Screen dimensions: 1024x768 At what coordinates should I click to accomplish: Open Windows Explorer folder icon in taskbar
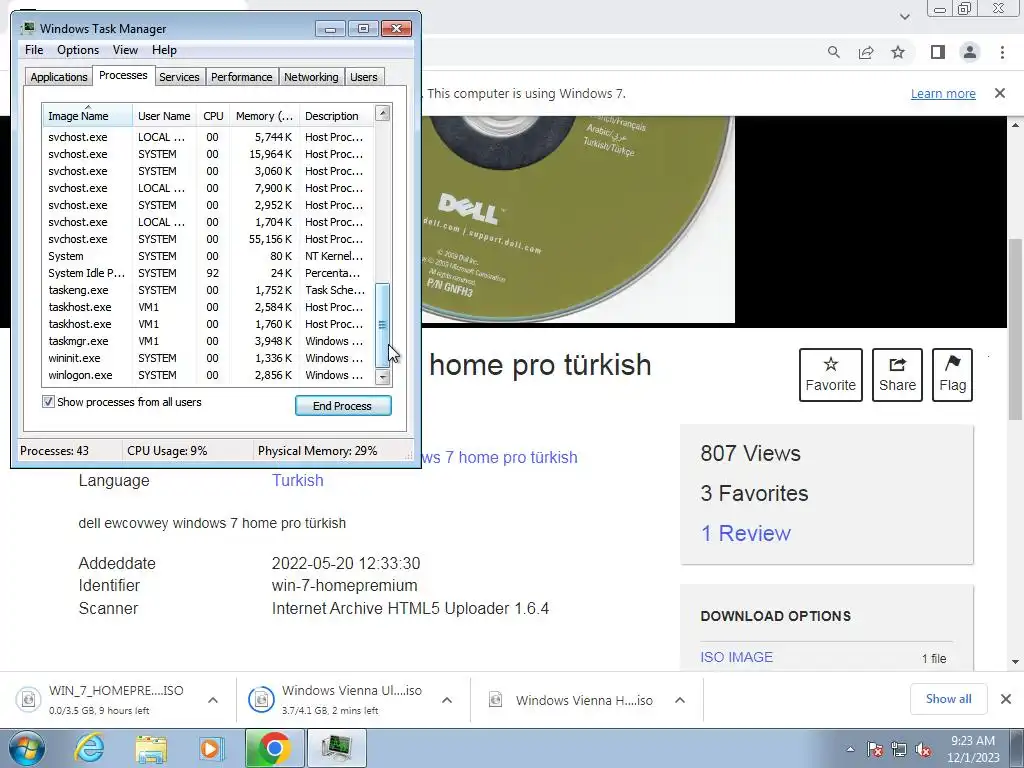point(151,748)
